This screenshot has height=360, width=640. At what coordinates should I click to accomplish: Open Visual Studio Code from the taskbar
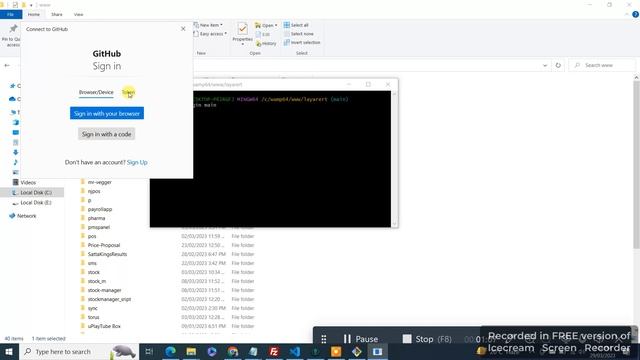[x=295, y=351]
